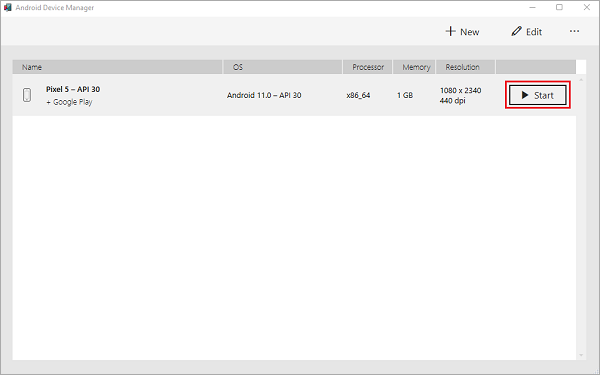Click the Memory column header

coord(414,67)
